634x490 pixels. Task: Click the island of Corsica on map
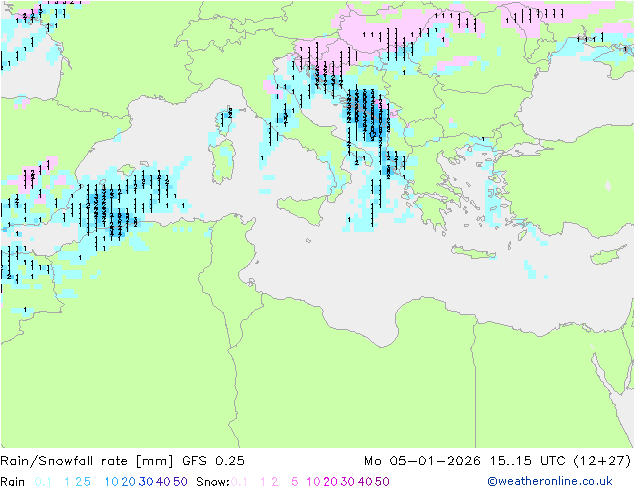point(225,122)
